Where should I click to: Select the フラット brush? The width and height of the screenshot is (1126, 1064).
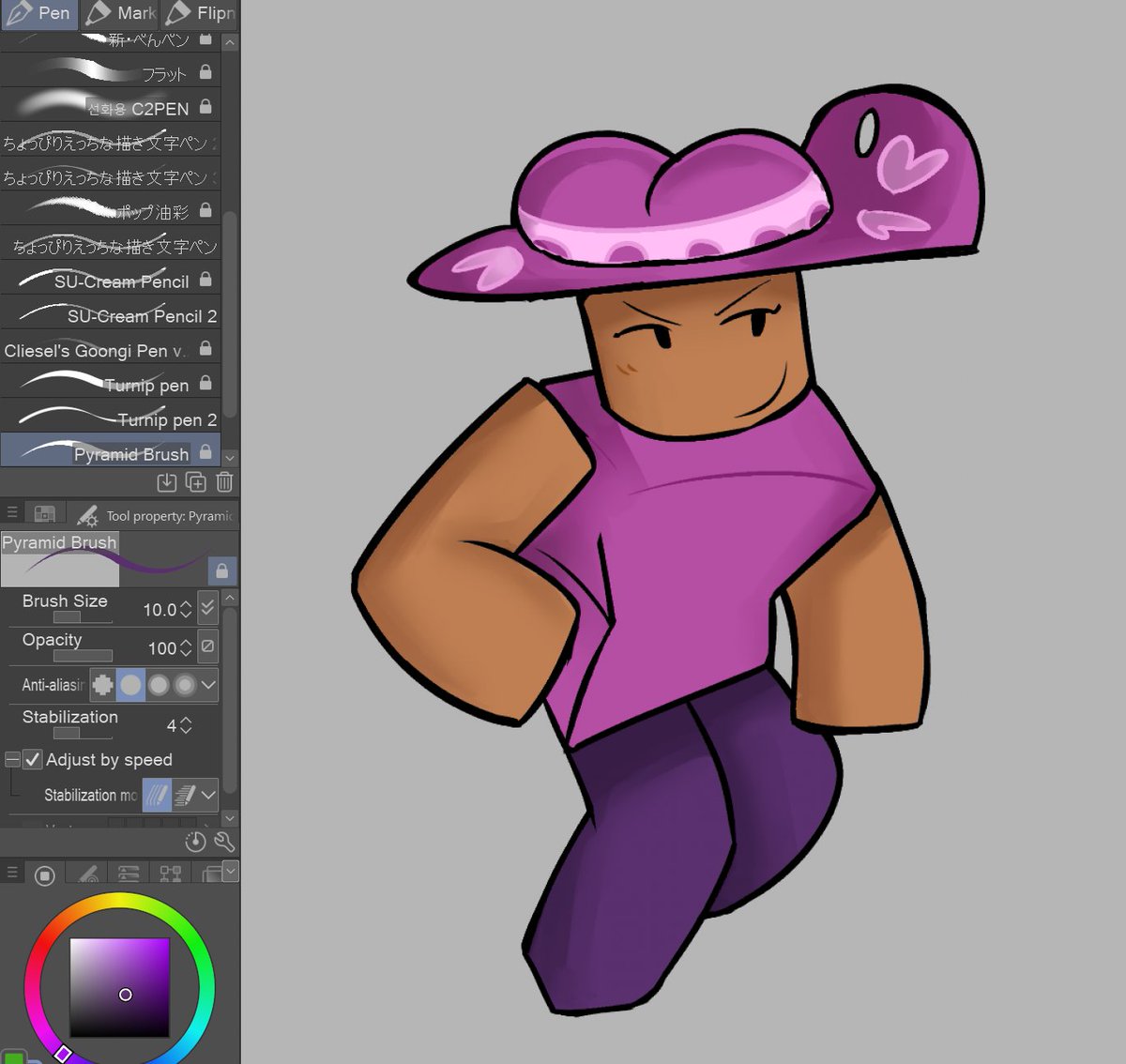click(111, 70)
